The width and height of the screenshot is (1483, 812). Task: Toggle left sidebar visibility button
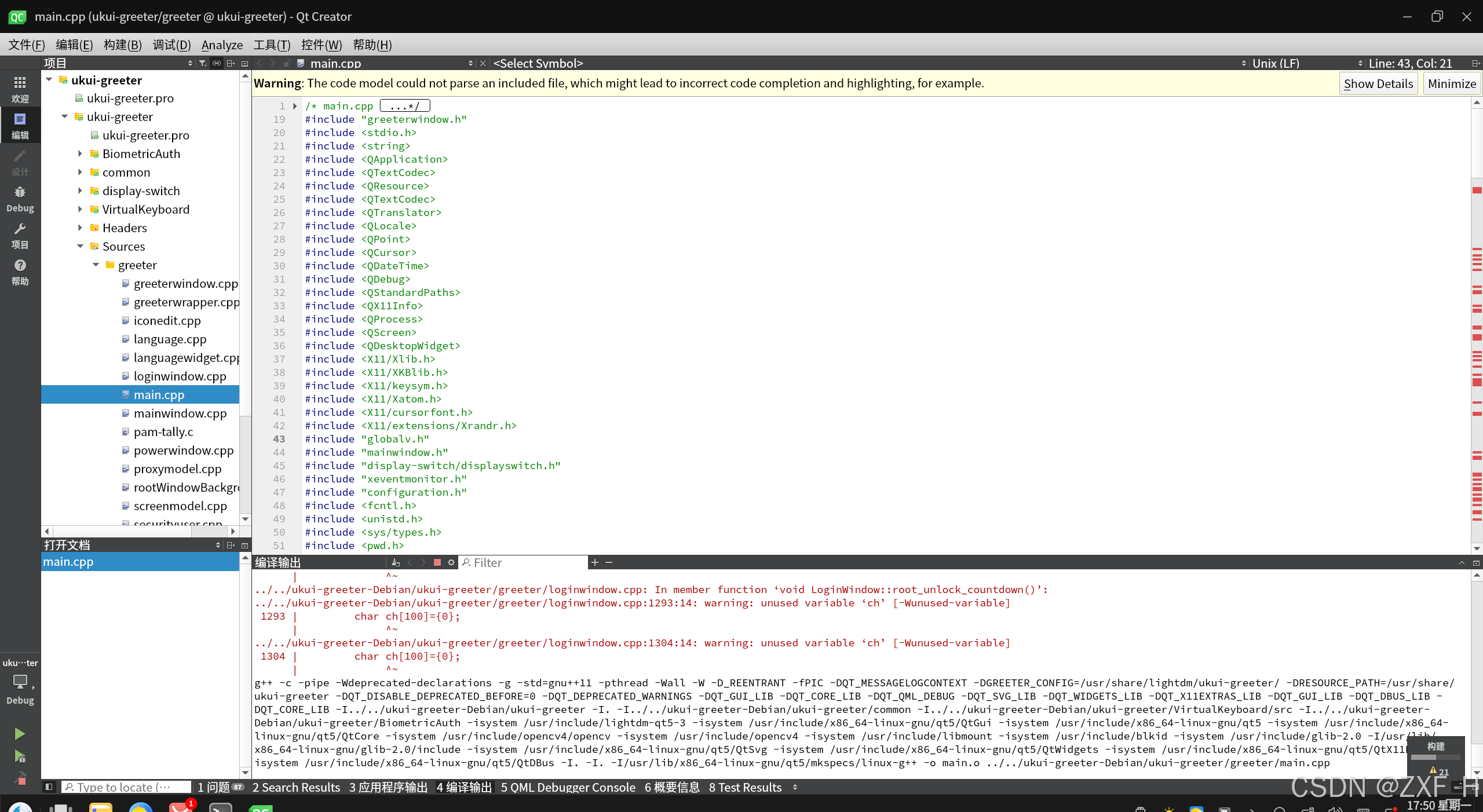(x=49, y=787)
